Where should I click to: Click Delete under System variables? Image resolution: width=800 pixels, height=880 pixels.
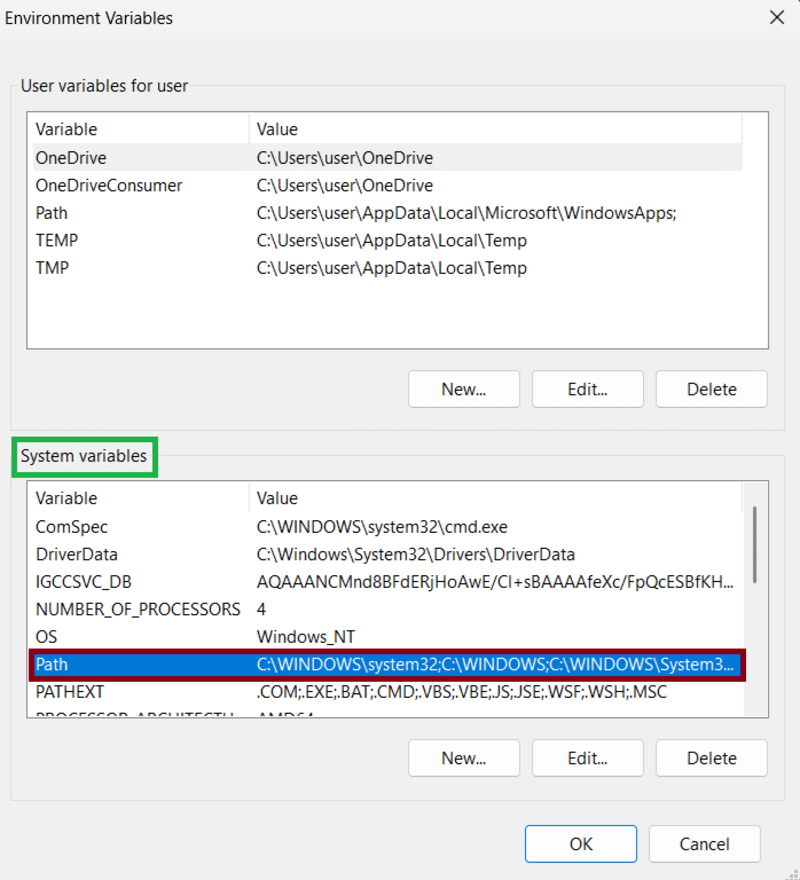711,758
